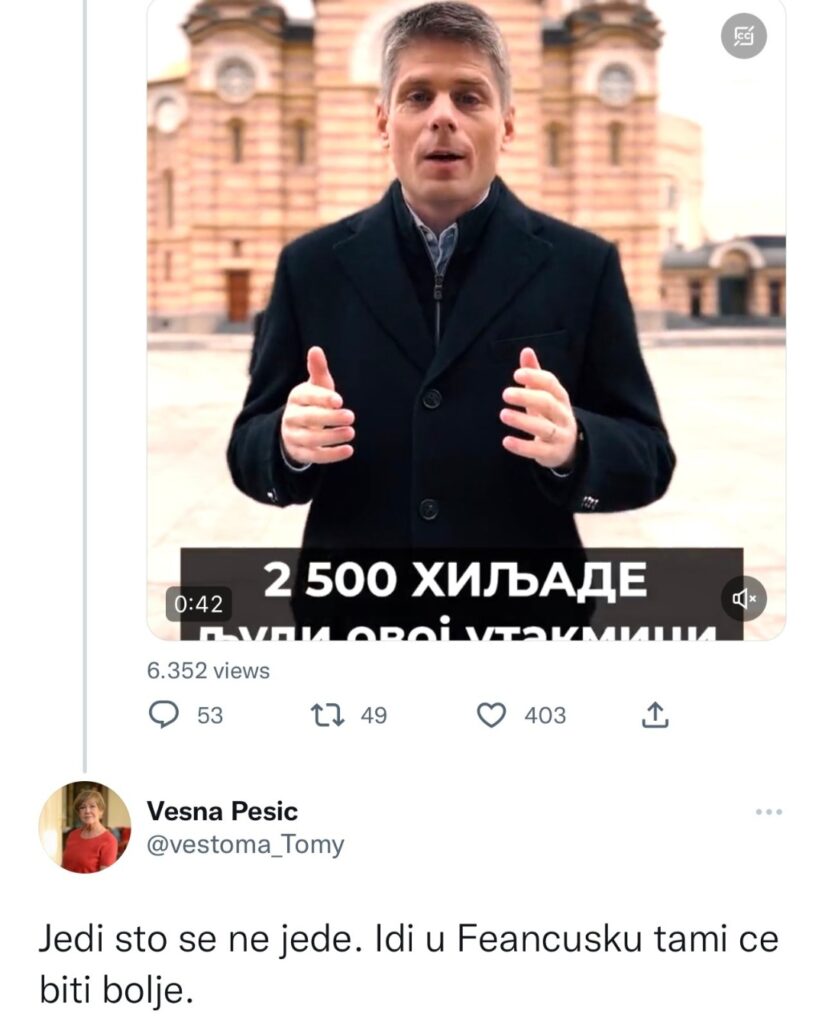
Task: Unmute the video sound
Action: (x=744, y=598)
